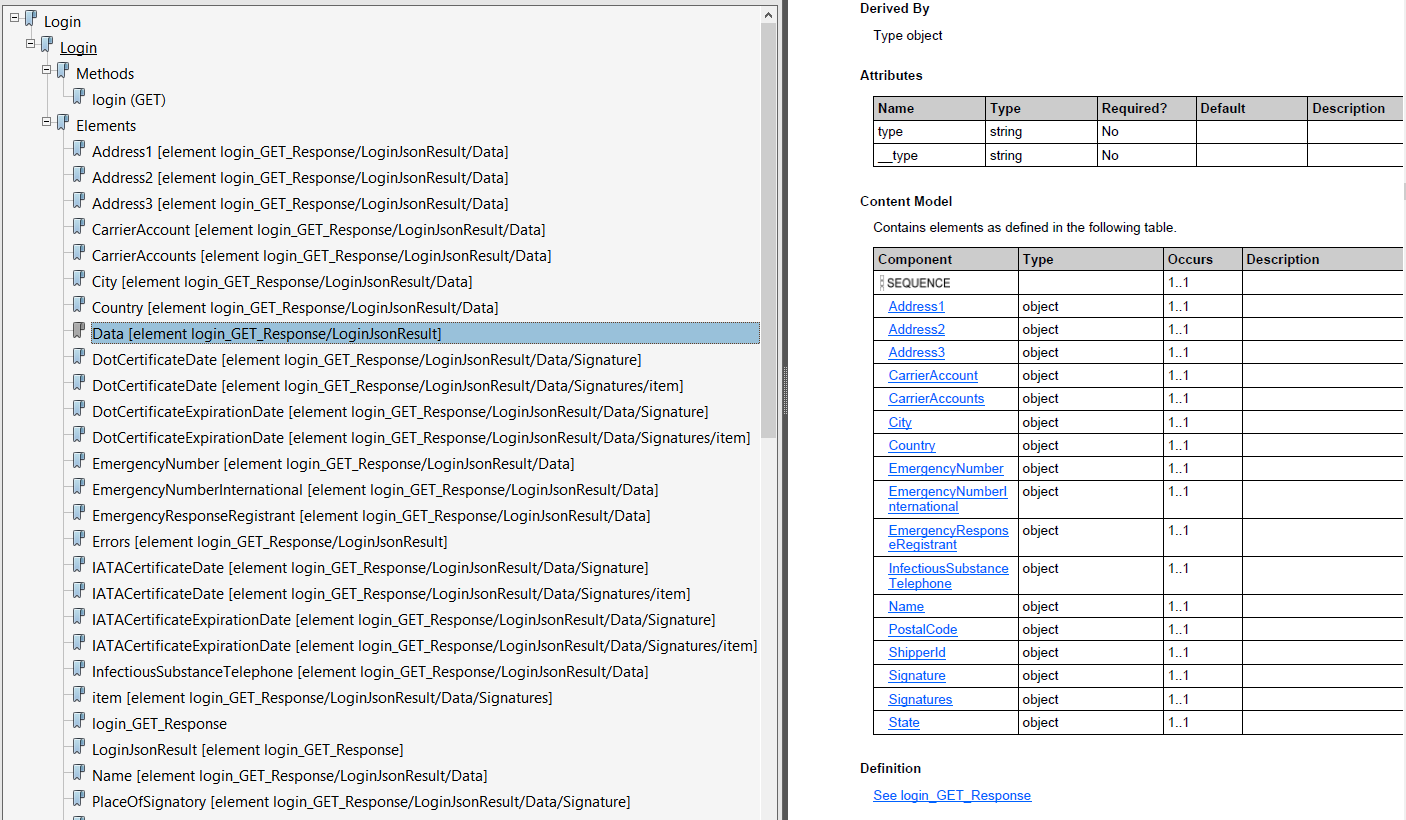The image size is (1406, 820).
Task: Follow the PostalCode component link
Action: click(923, 629)
